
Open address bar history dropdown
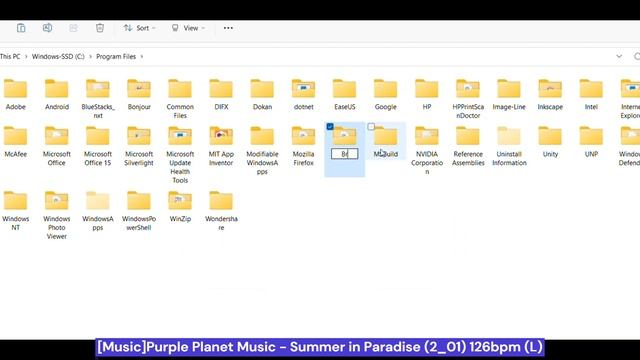[x=619, y=56]
